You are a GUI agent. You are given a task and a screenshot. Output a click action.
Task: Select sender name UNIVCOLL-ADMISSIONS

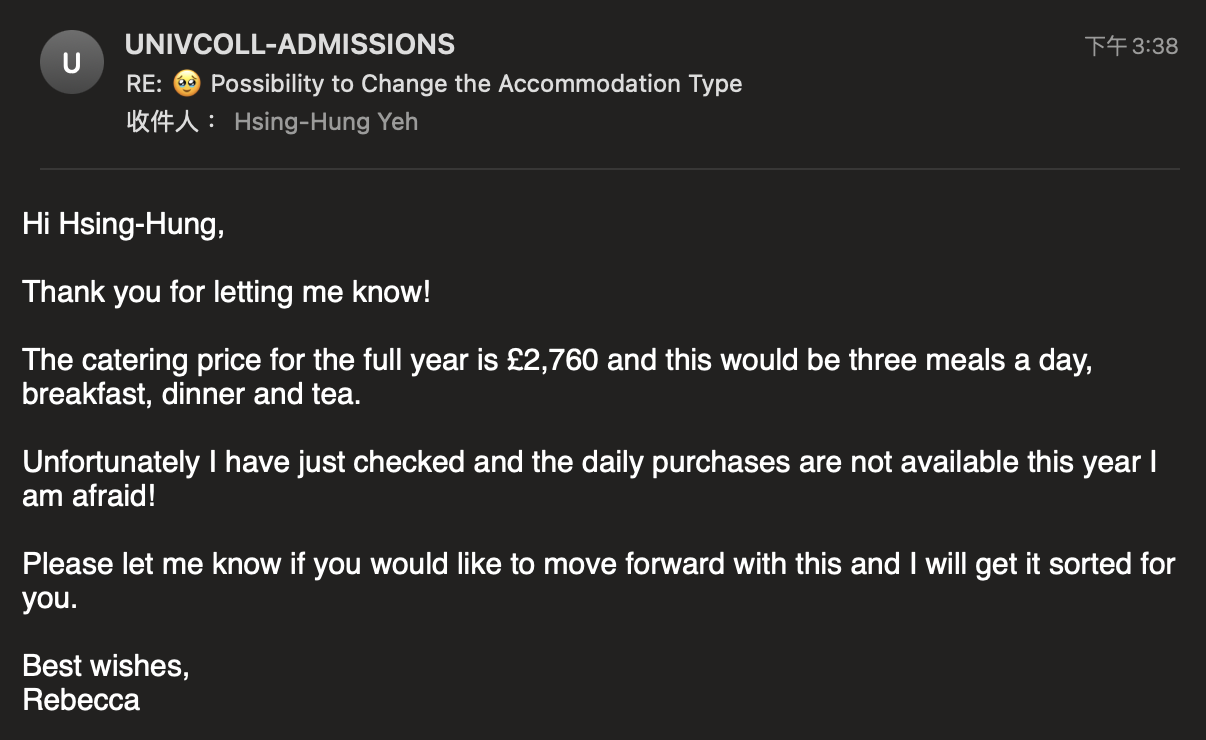tap(290, 44)
